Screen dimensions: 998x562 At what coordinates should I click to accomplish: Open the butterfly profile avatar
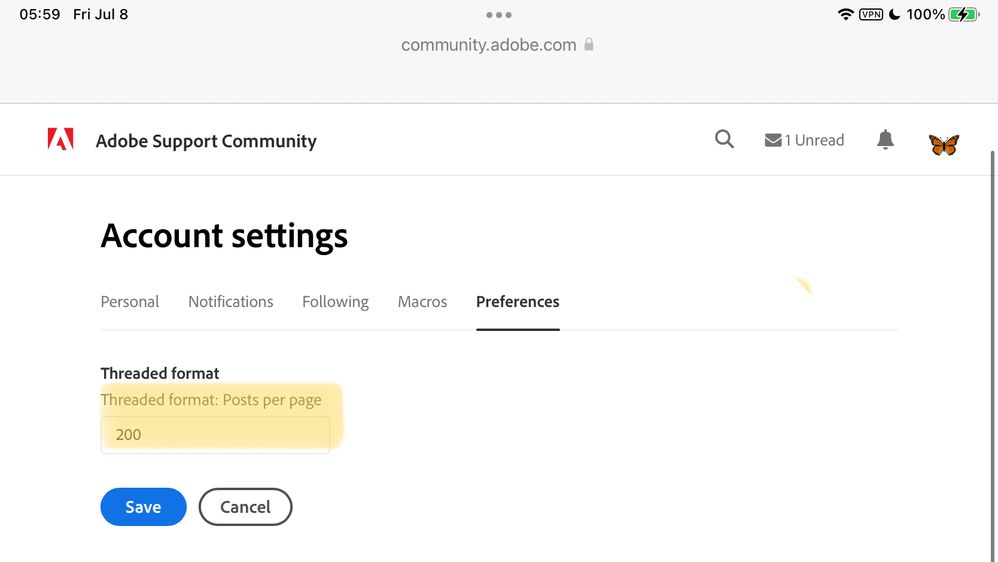943,144
